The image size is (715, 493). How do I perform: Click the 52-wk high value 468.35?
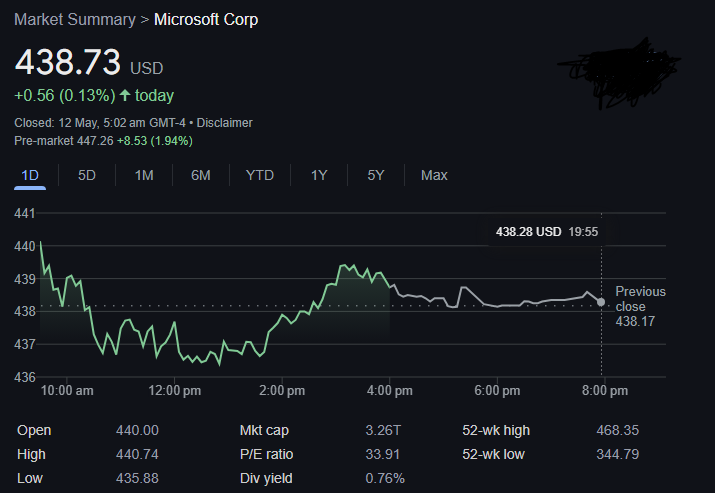pos(618,431)
